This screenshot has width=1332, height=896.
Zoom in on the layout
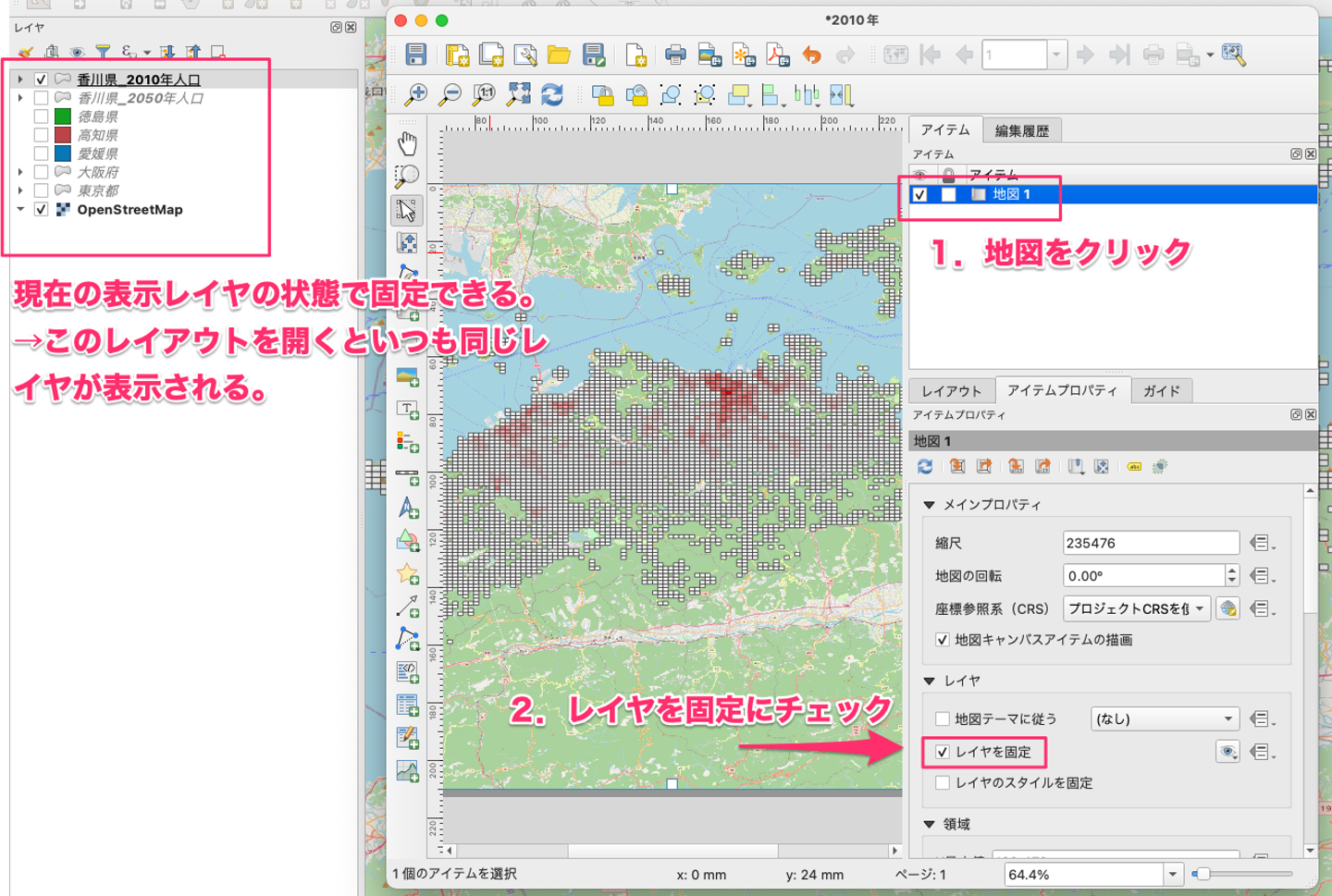tap(416, 94)
